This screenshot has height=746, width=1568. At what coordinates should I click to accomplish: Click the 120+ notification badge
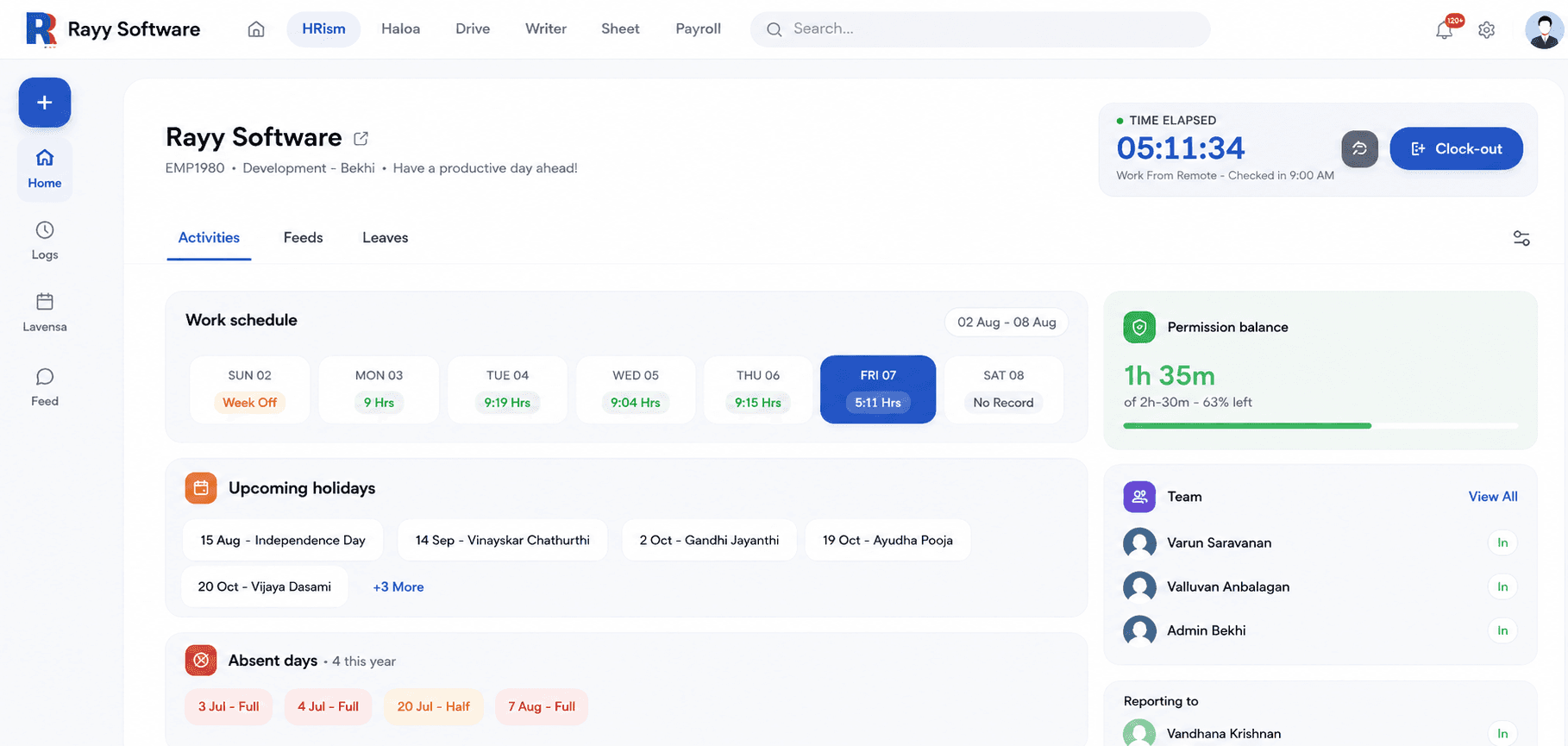[1455, 21]
